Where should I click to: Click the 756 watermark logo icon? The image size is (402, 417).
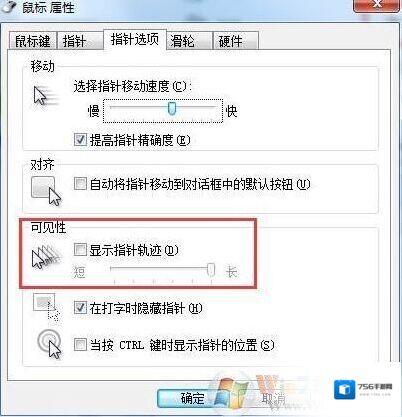pyautogui.click(x=345, y=390)
